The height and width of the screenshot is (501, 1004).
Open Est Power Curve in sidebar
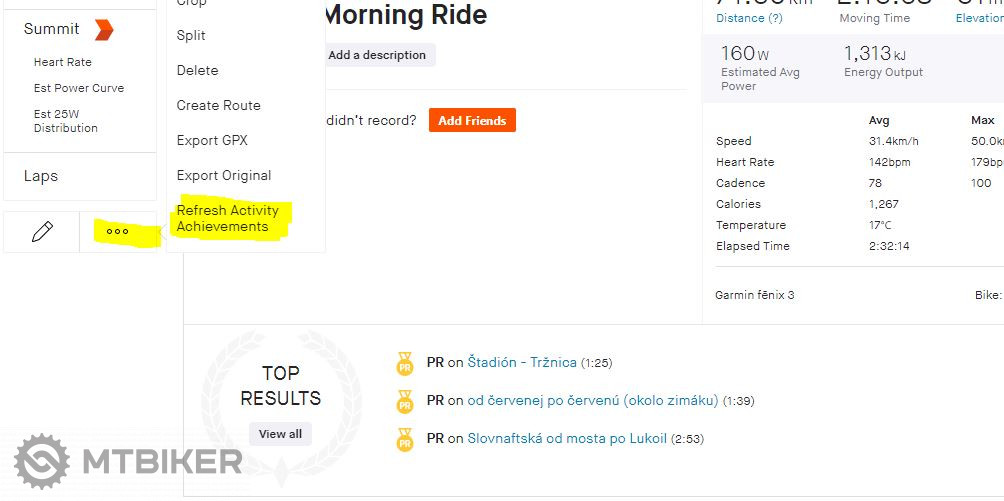point(79,88)
